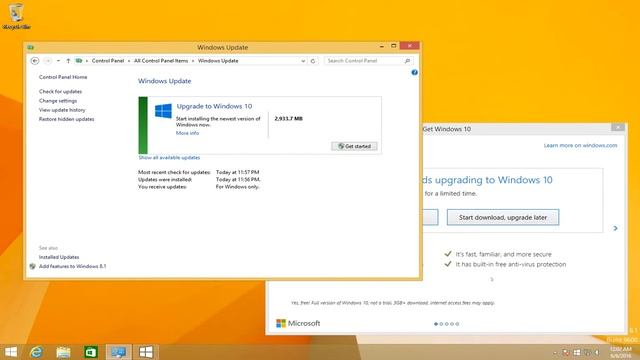This screenshot has height=360, width=640.
Task: Click the Windows 10 logo tile
Action: 163,111
